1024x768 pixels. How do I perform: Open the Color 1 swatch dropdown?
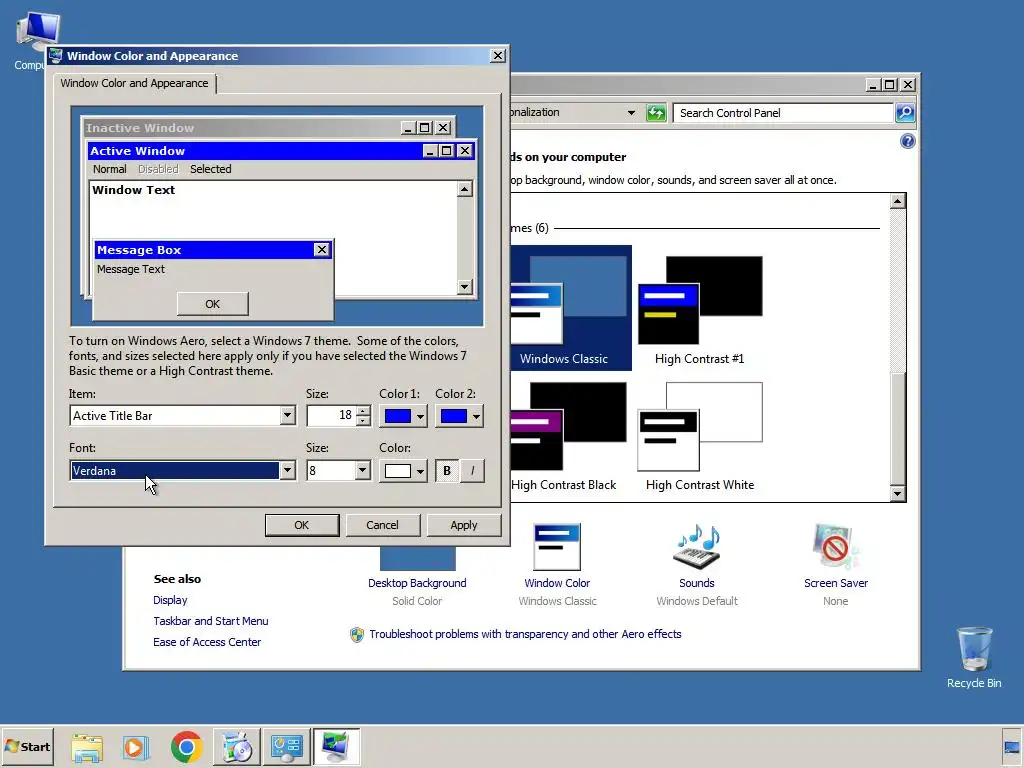(404, 416)
